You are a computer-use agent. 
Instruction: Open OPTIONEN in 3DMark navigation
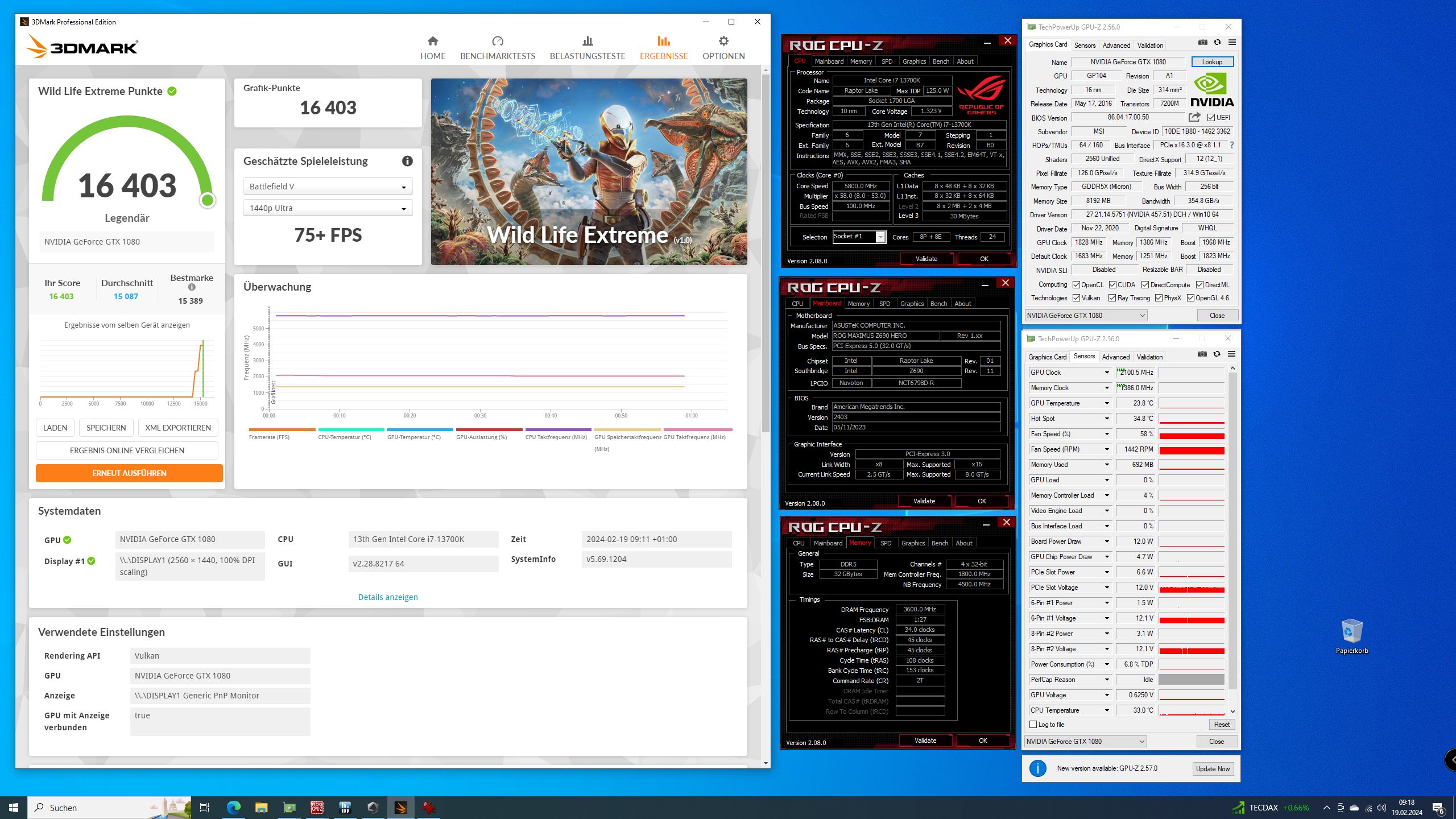(723, 48)
